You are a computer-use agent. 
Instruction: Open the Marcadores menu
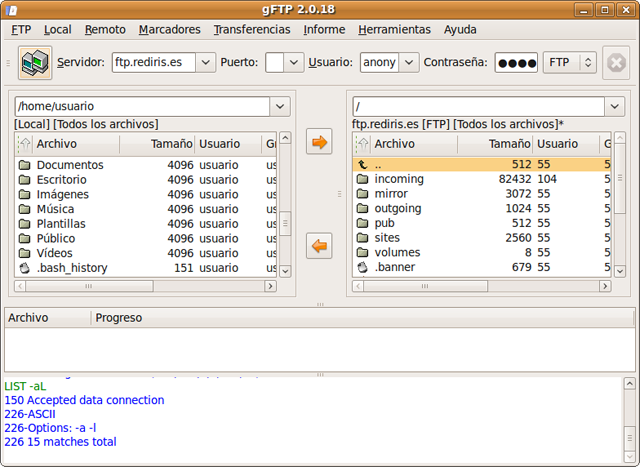click(169, 29)
